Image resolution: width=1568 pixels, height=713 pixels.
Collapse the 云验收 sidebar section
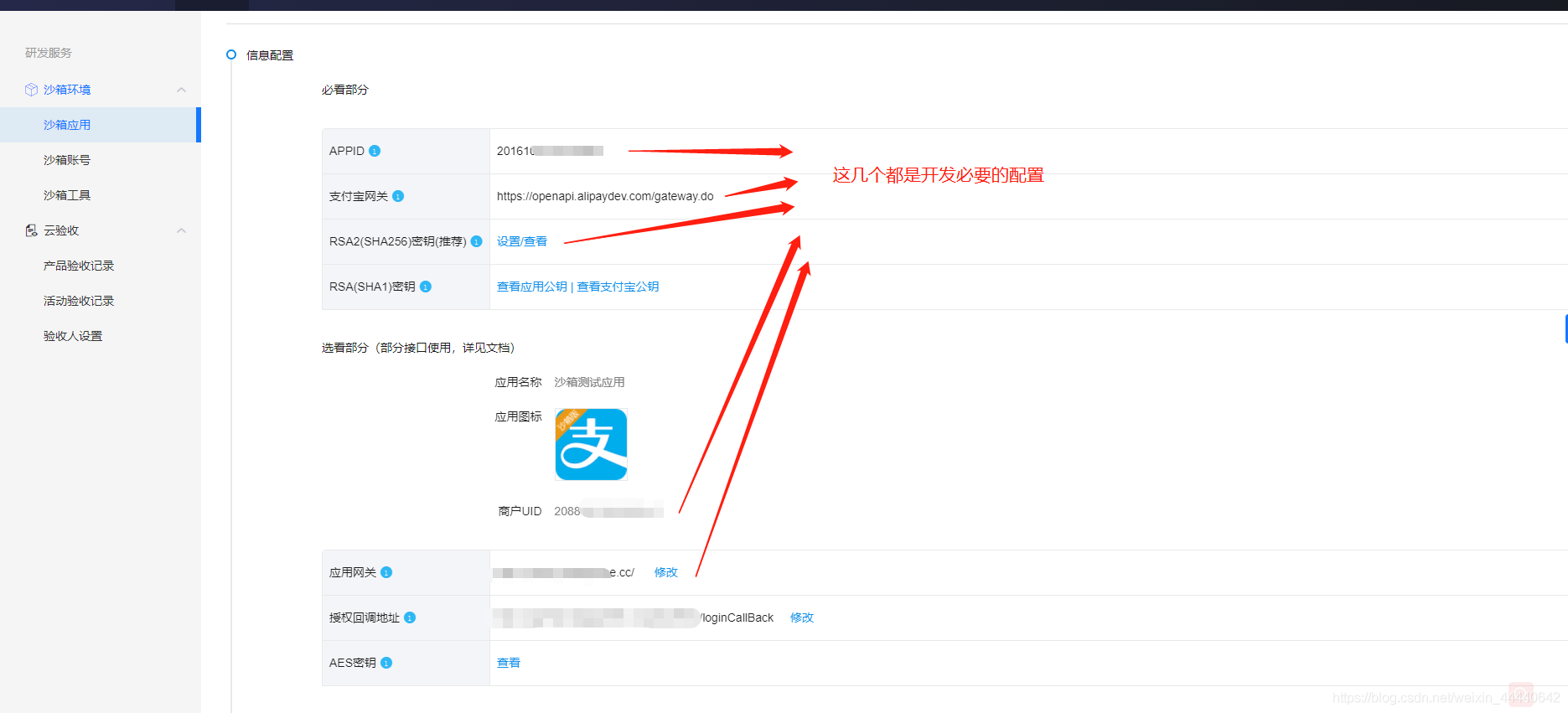(181, 230)
